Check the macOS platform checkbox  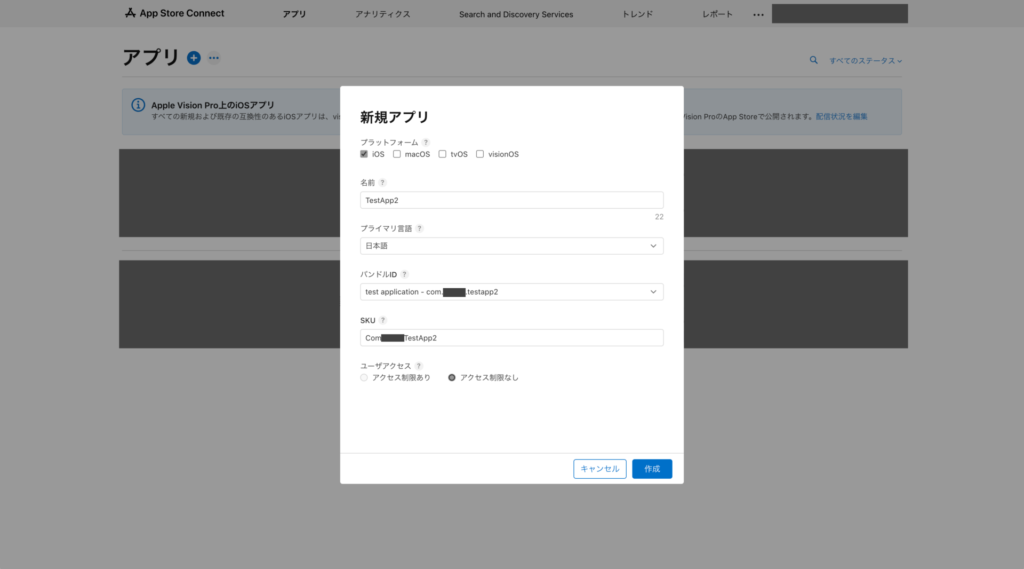pyautogui.click(x=396, y=154)
